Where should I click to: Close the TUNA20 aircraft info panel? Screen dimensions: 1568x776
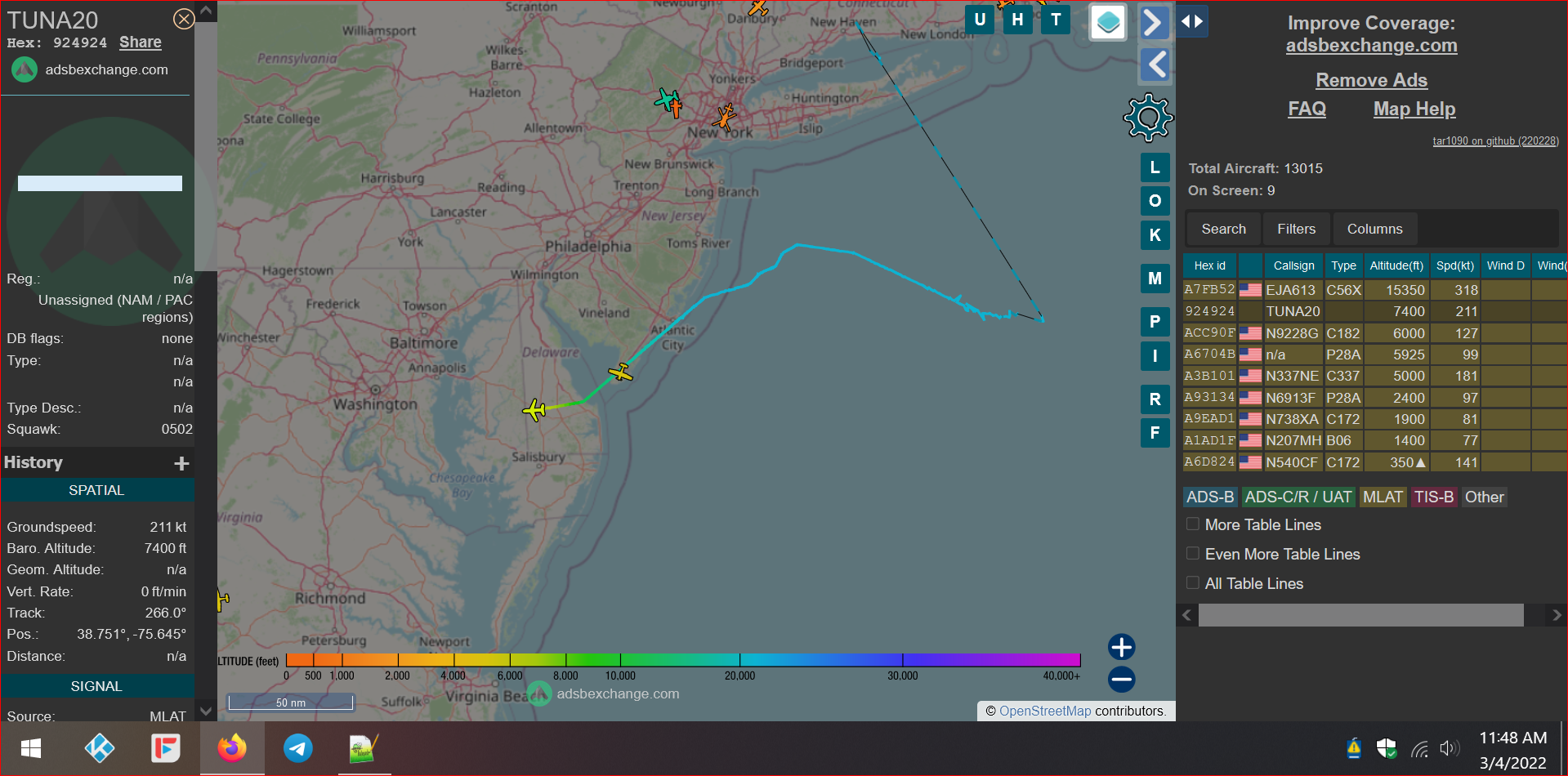click(x=184, y=19)
